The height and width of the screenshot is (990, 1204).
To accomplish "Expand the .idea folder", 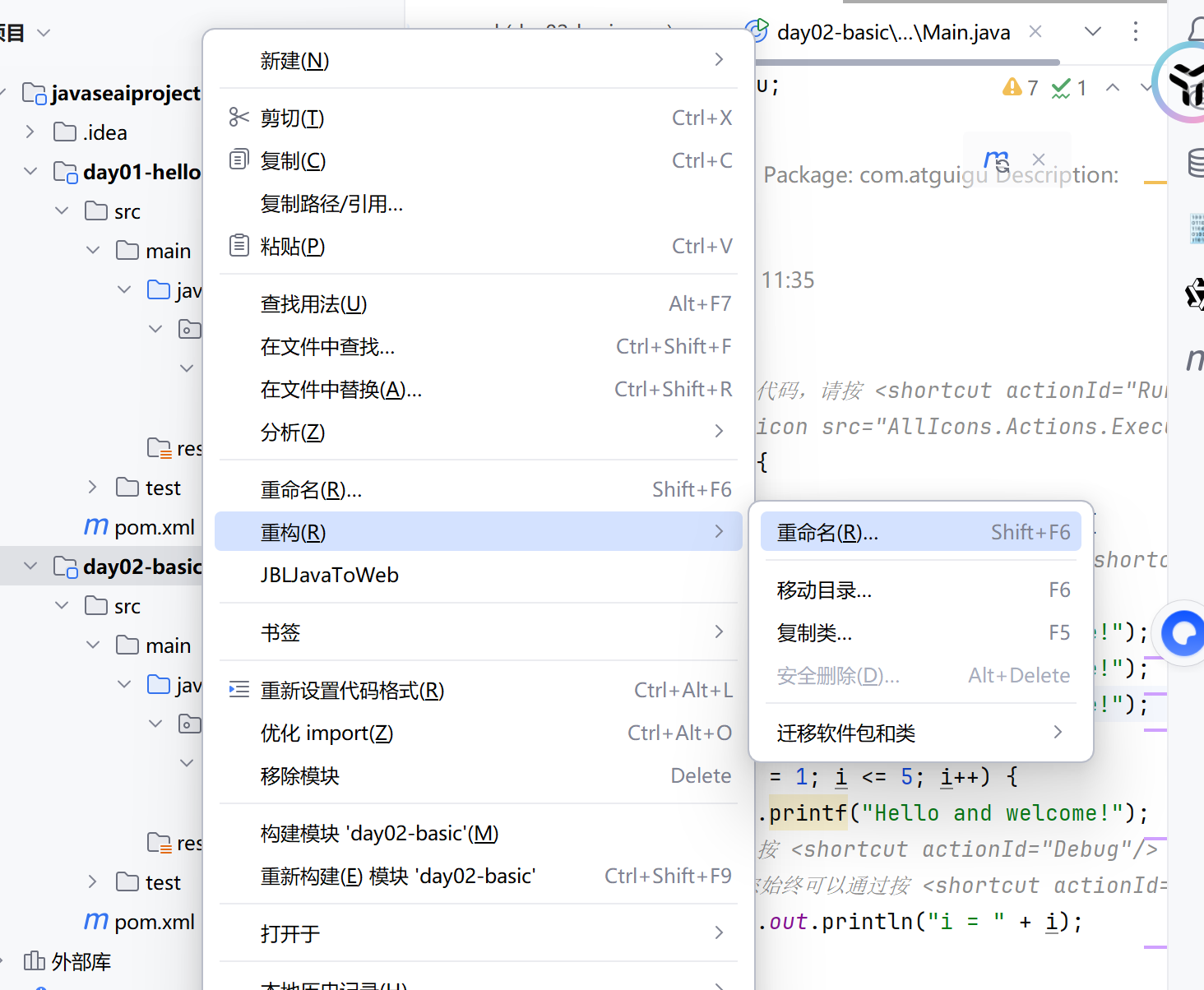I will pos(30,132).
